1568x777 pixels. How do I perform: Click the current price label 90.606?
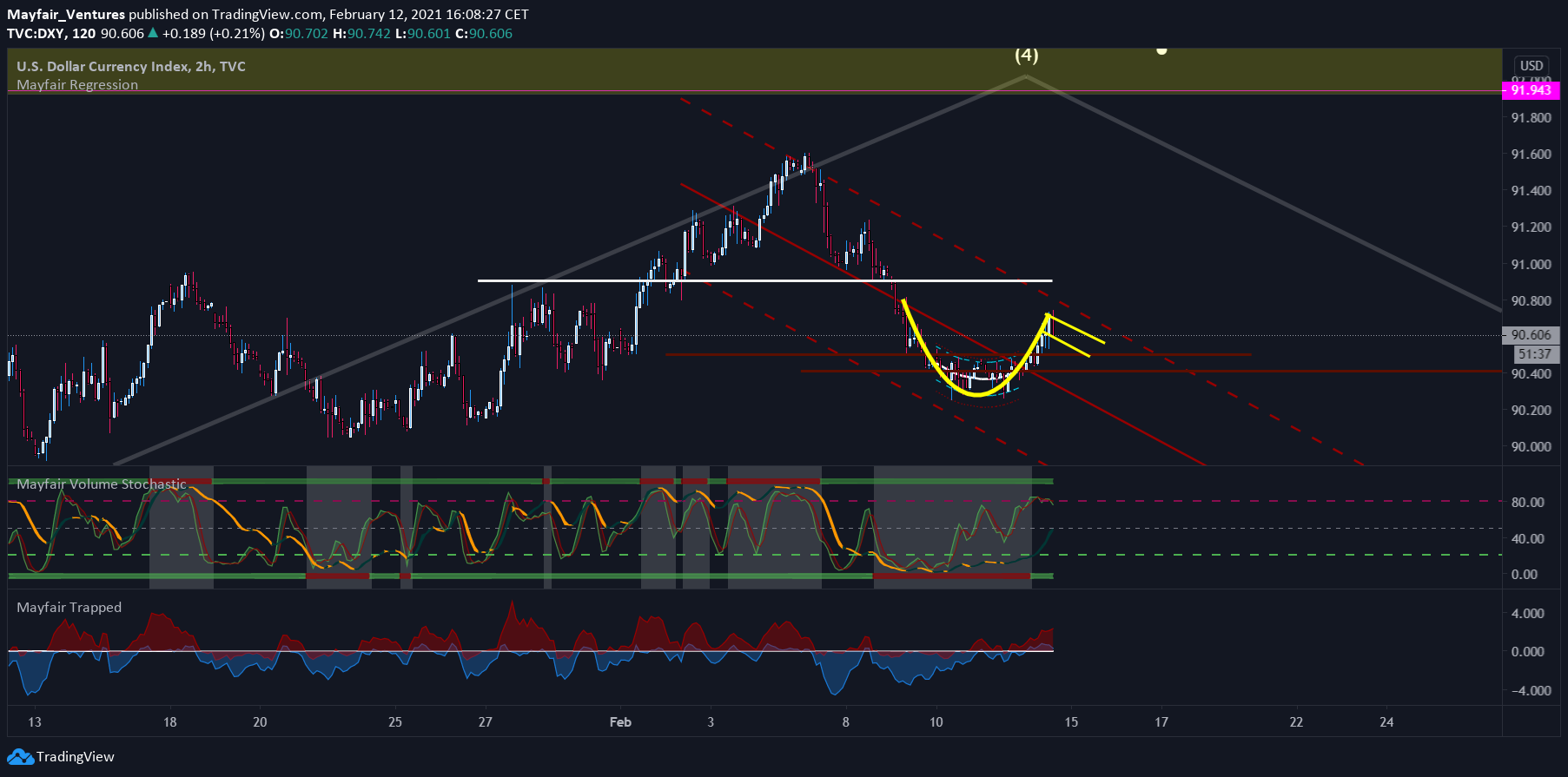(x=1531, y=335)
